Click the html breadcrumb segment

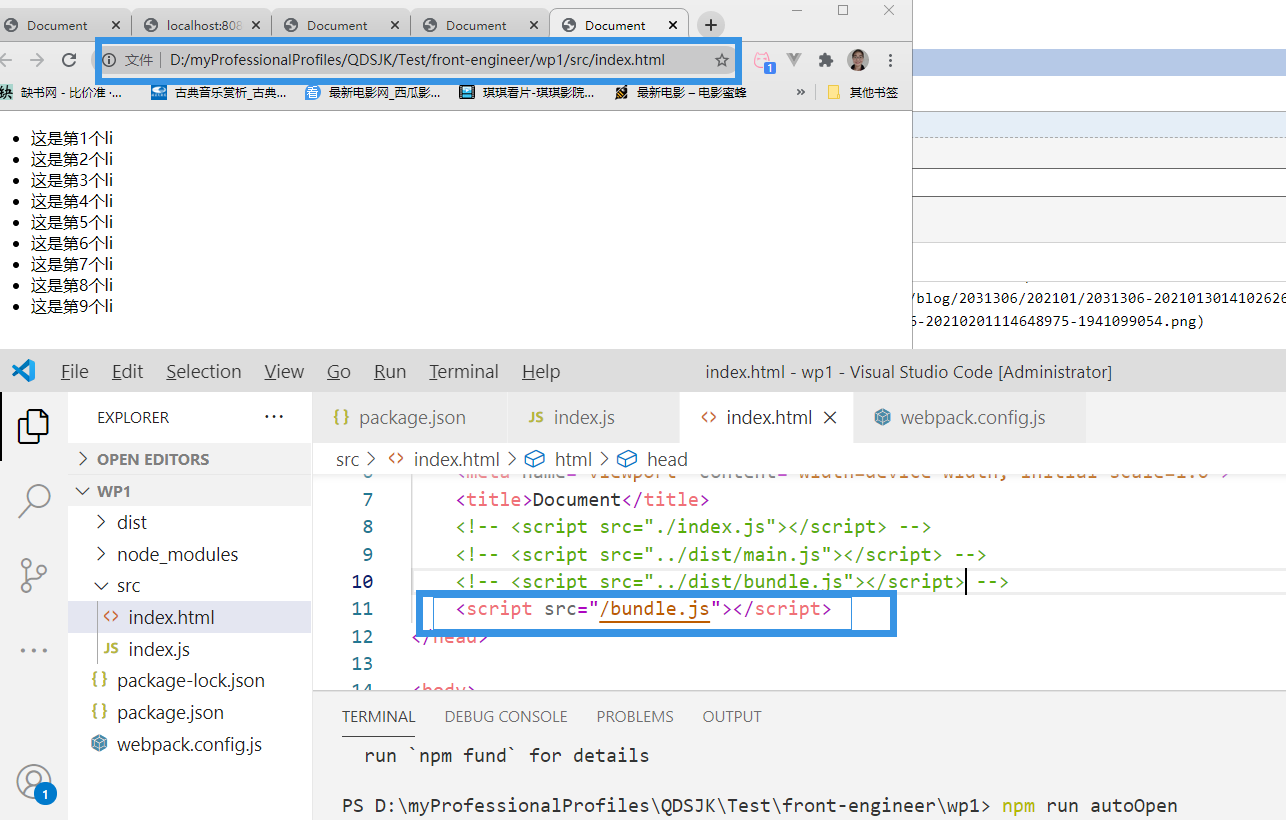pyautogui.click(x=560, y=459)
